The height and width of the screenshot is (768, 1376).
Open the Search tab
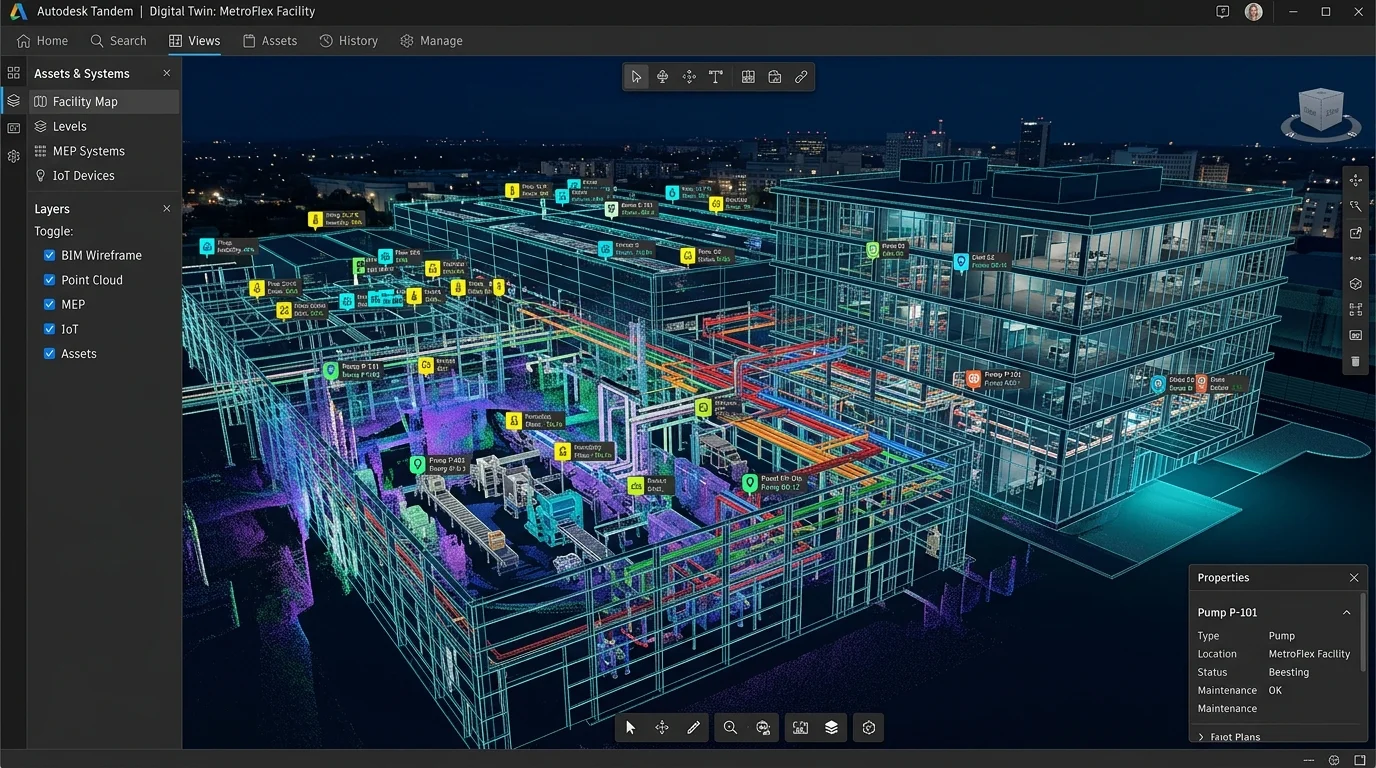coord(118,41)
